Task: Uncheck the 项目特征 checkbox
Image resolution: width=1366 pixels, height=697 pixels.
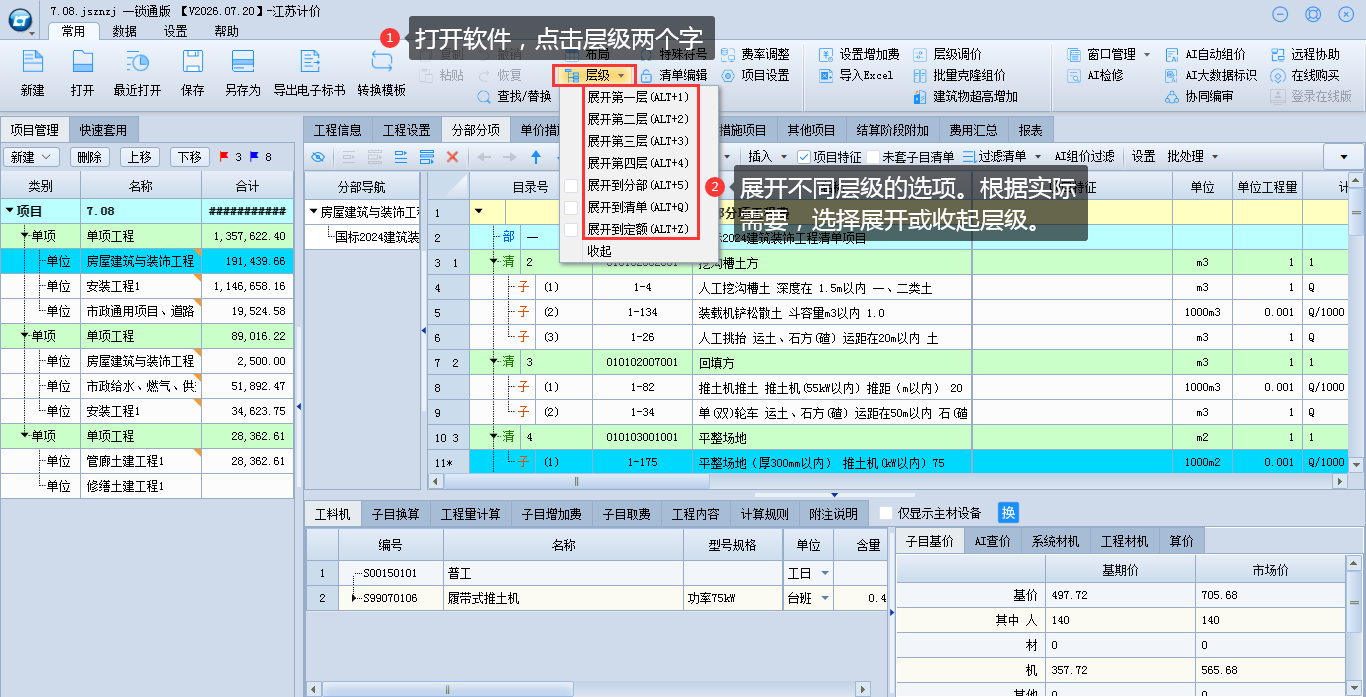Action: 805,157
